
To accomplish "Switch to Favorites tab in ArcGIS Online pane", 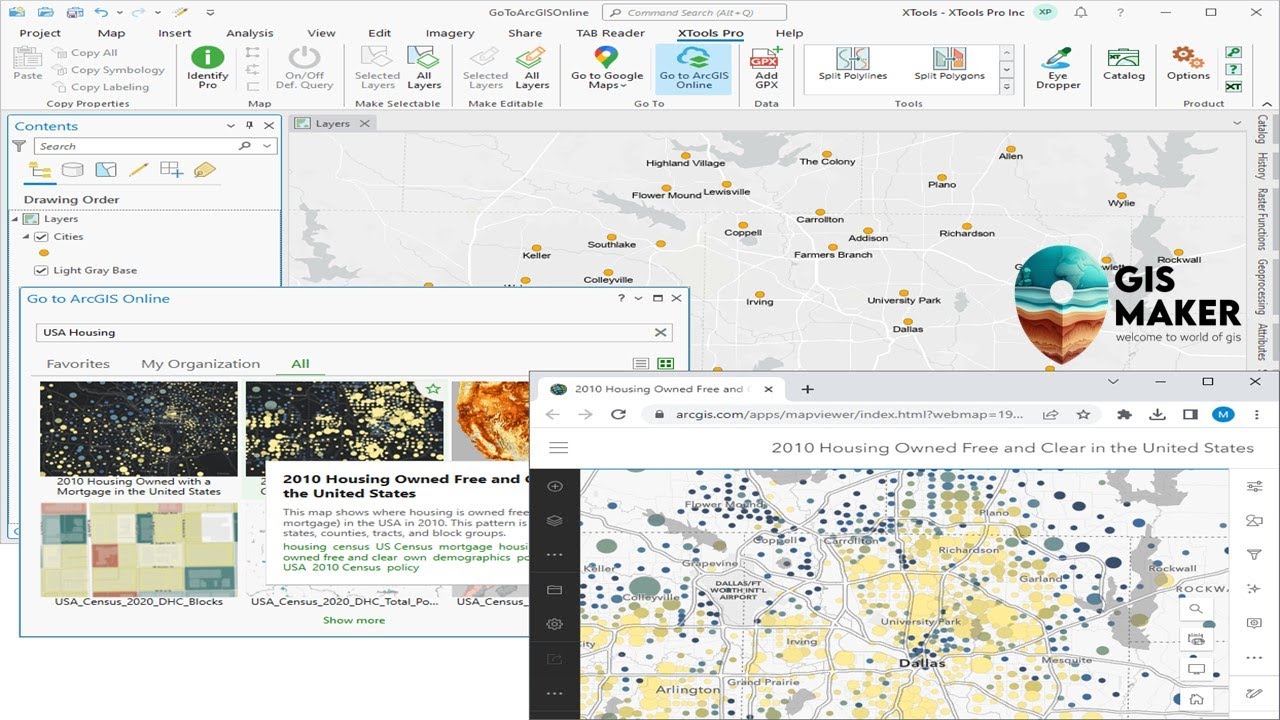I will pos(78,364).
